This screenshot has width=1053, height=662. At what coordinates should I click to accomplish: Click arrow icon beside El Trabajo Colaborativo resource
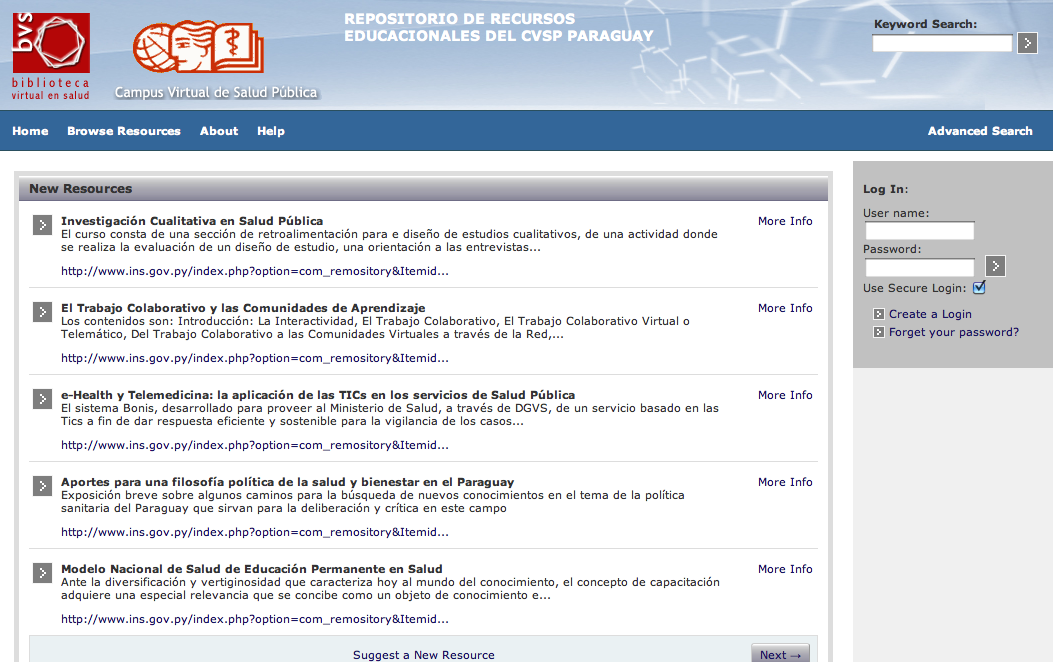42,312
